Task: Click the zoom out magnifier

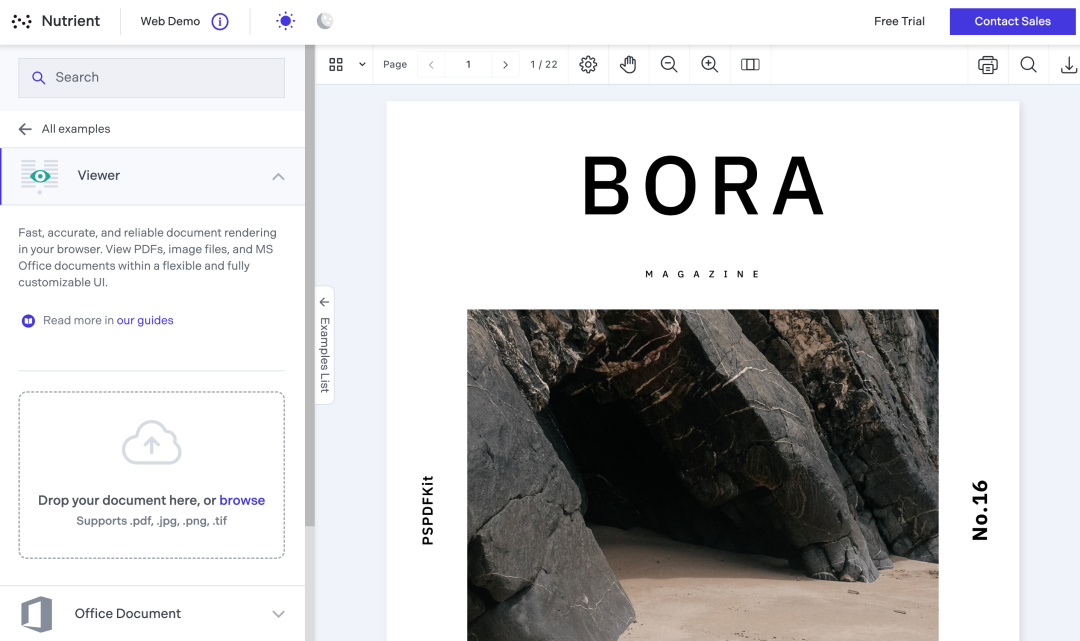Action: coord(669,65)
